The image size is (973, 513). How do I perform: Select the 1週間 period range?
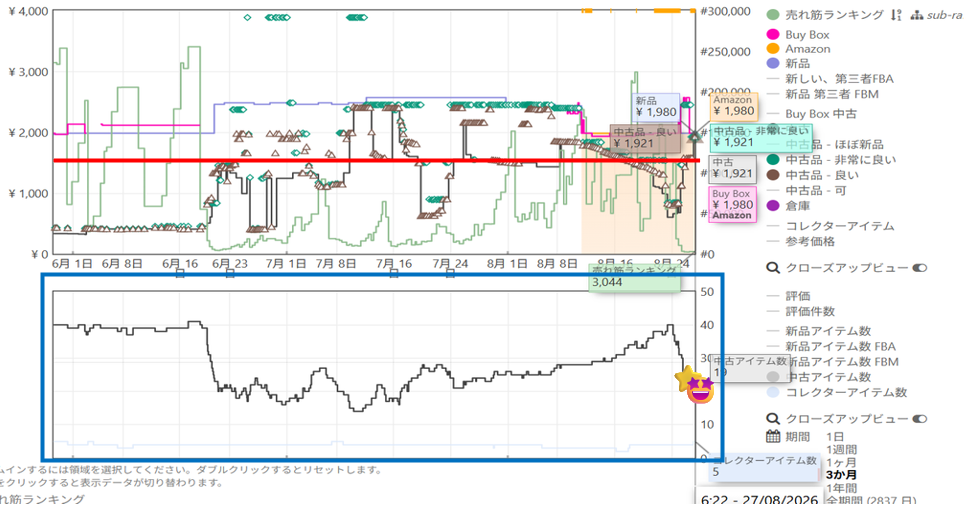pyautogui.click(x=841, y=450)
